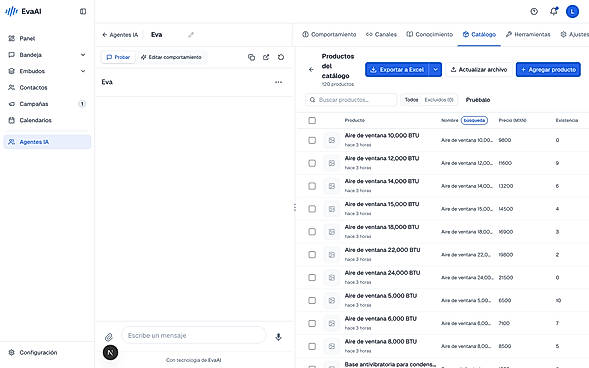Open image placeholder for Aire de ventana 14,000 BTU
Image resolution: width=589 pixels, height=368 pixels.
click(332, 186)
